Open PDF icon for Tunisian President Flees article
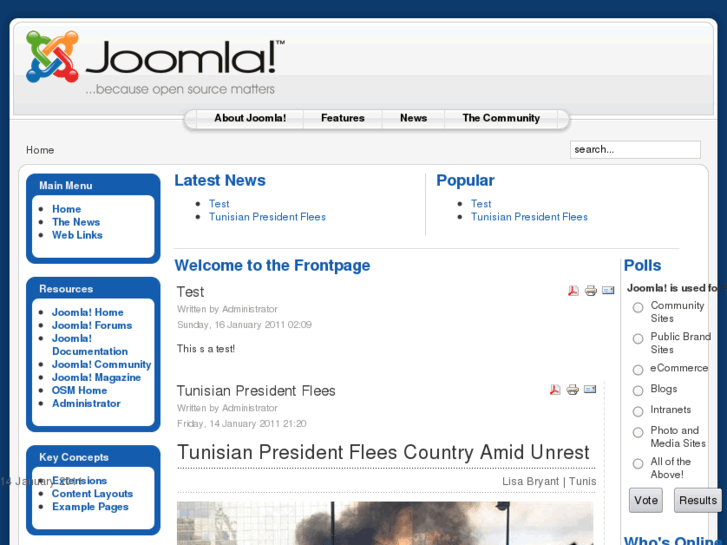Screen dimensions: 727x545 [x=555, y=390]
